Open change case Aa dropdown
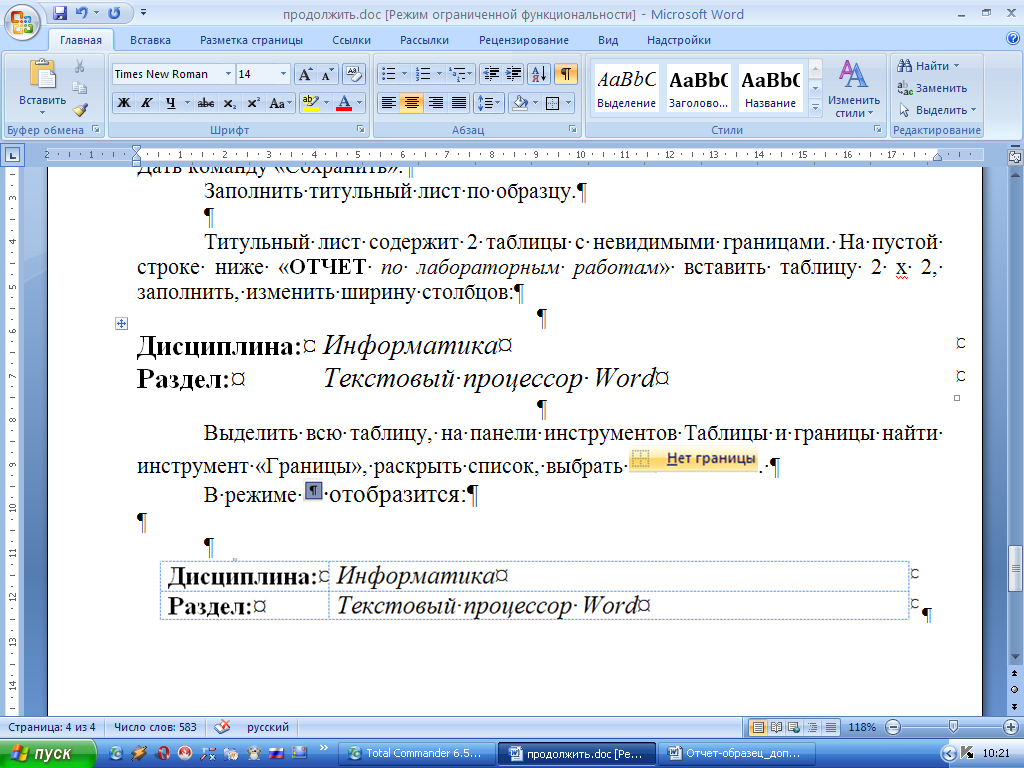The image size is (1024, 768). coord(281,103)
